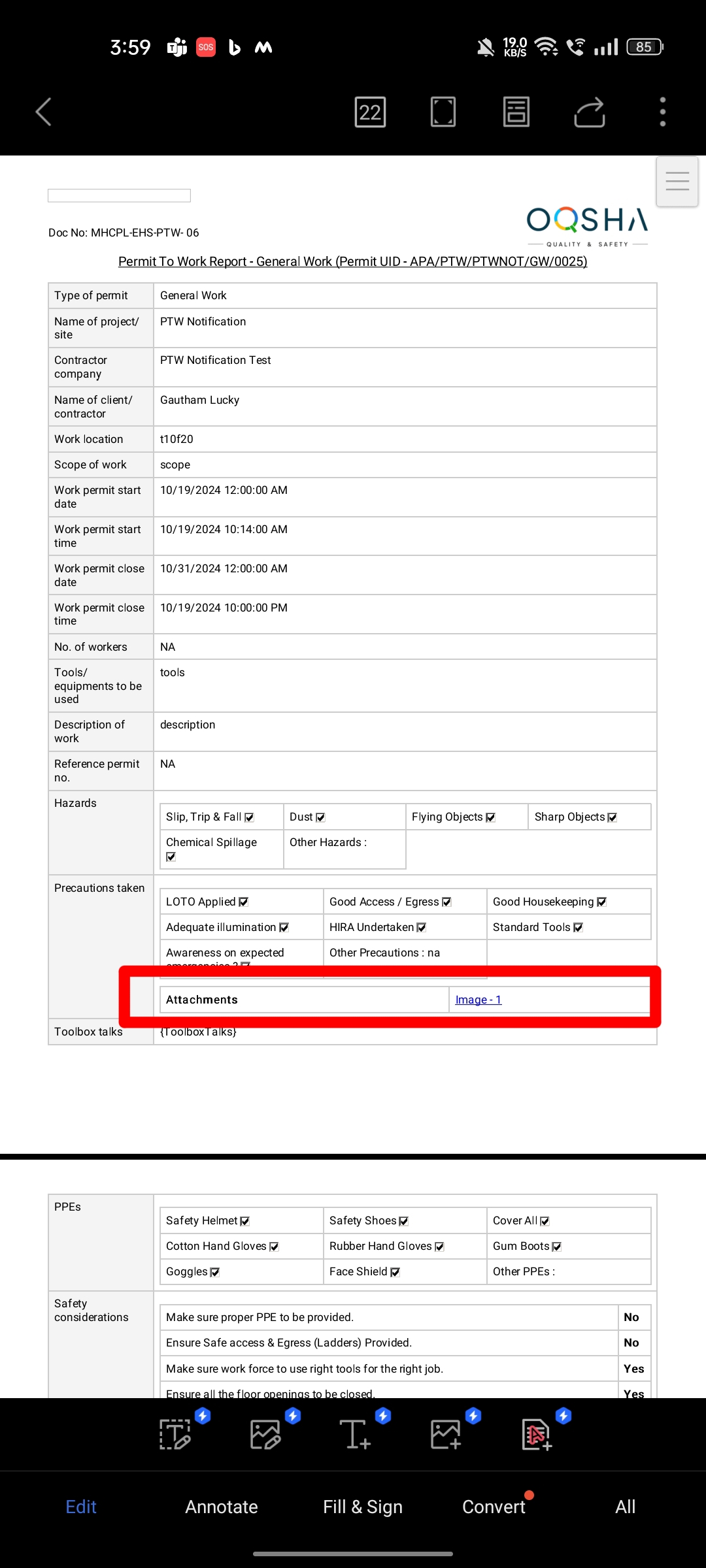The height and width of the screenshot is (1568, 706).
Task: Open the Image - 1 attachment link
Action: (478, 1000)
